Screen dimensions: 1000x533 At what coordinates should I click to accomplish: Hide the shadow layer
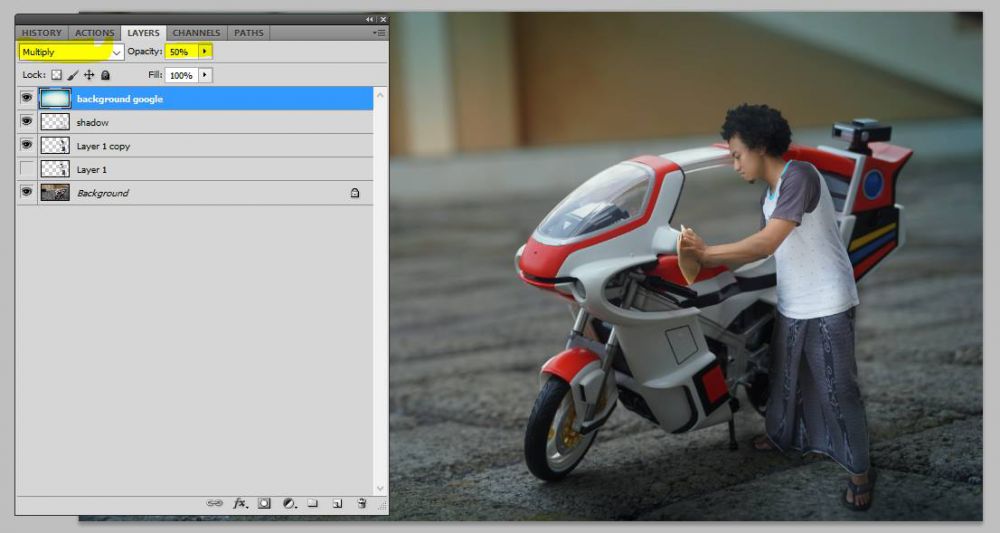tap(27, 122)
